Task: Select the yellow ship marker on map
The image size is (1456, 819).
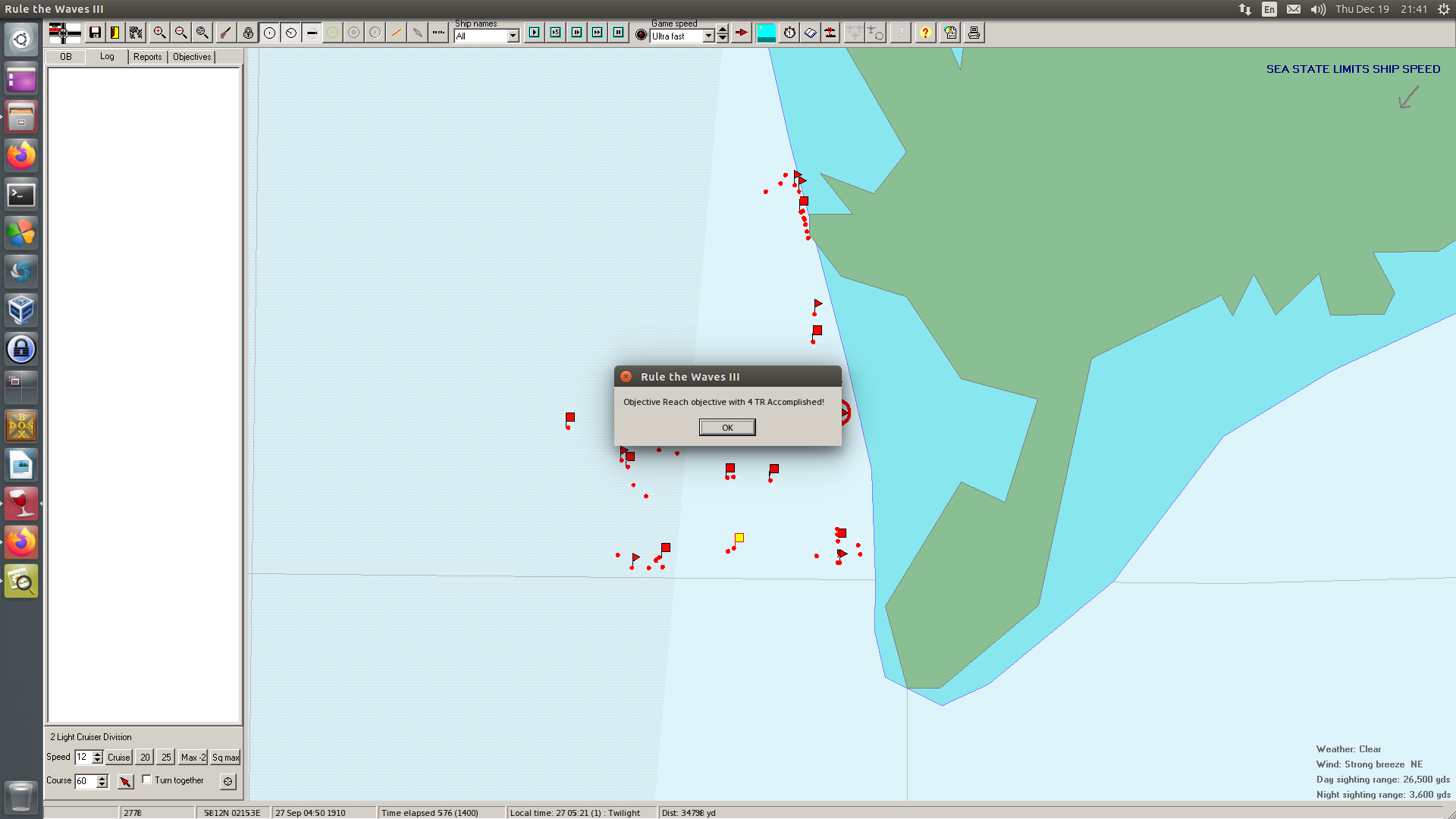Action: pos(739,538)
